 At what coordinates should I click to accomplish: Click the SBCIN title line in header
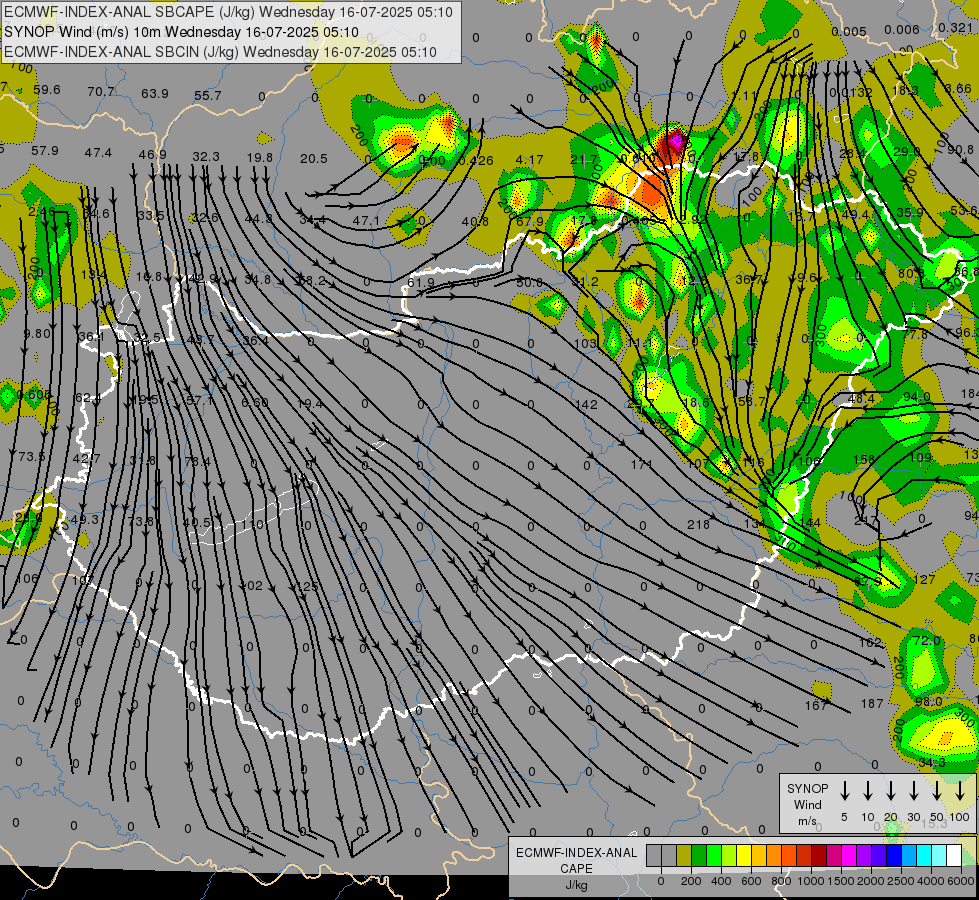[x=220, y=52]
